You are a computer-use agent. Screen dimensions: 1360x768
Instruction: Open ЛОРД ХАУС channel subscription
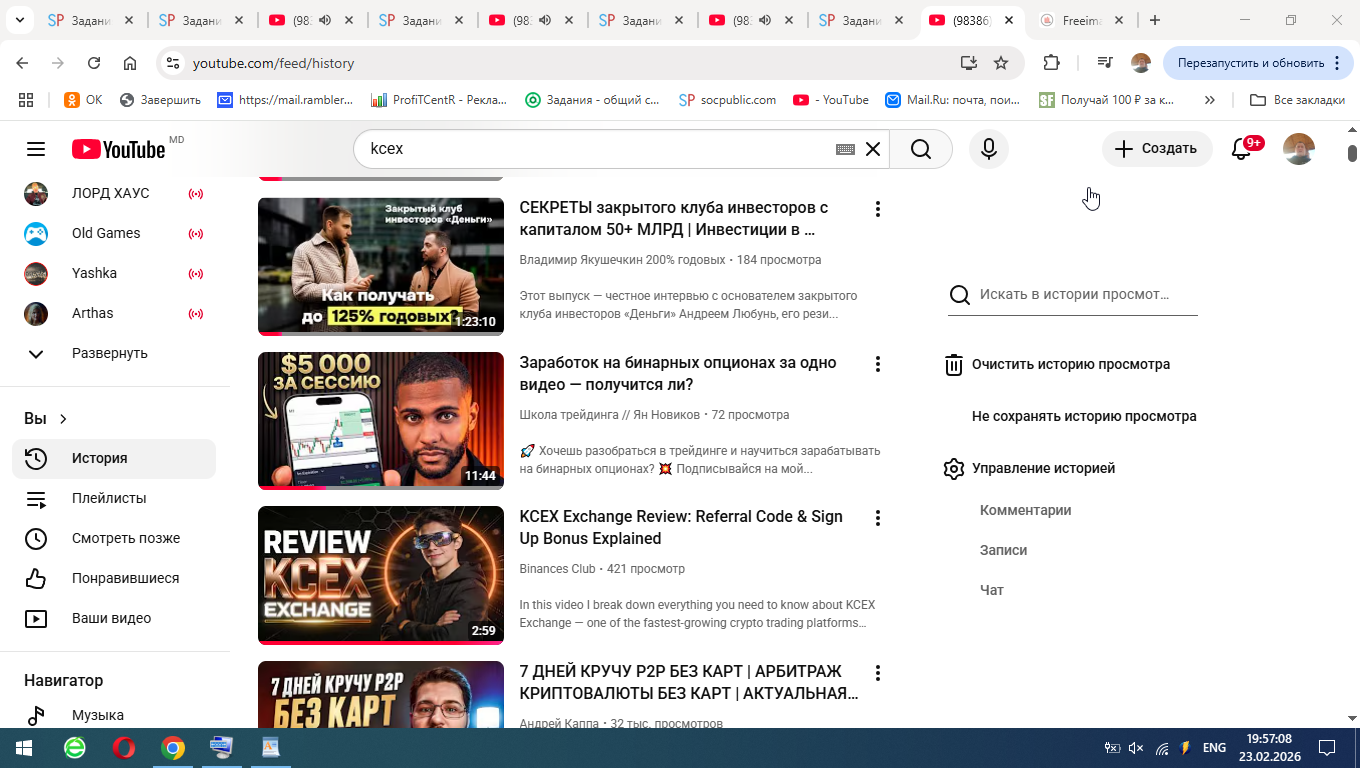pyautogui.click(x=115, y=193)
